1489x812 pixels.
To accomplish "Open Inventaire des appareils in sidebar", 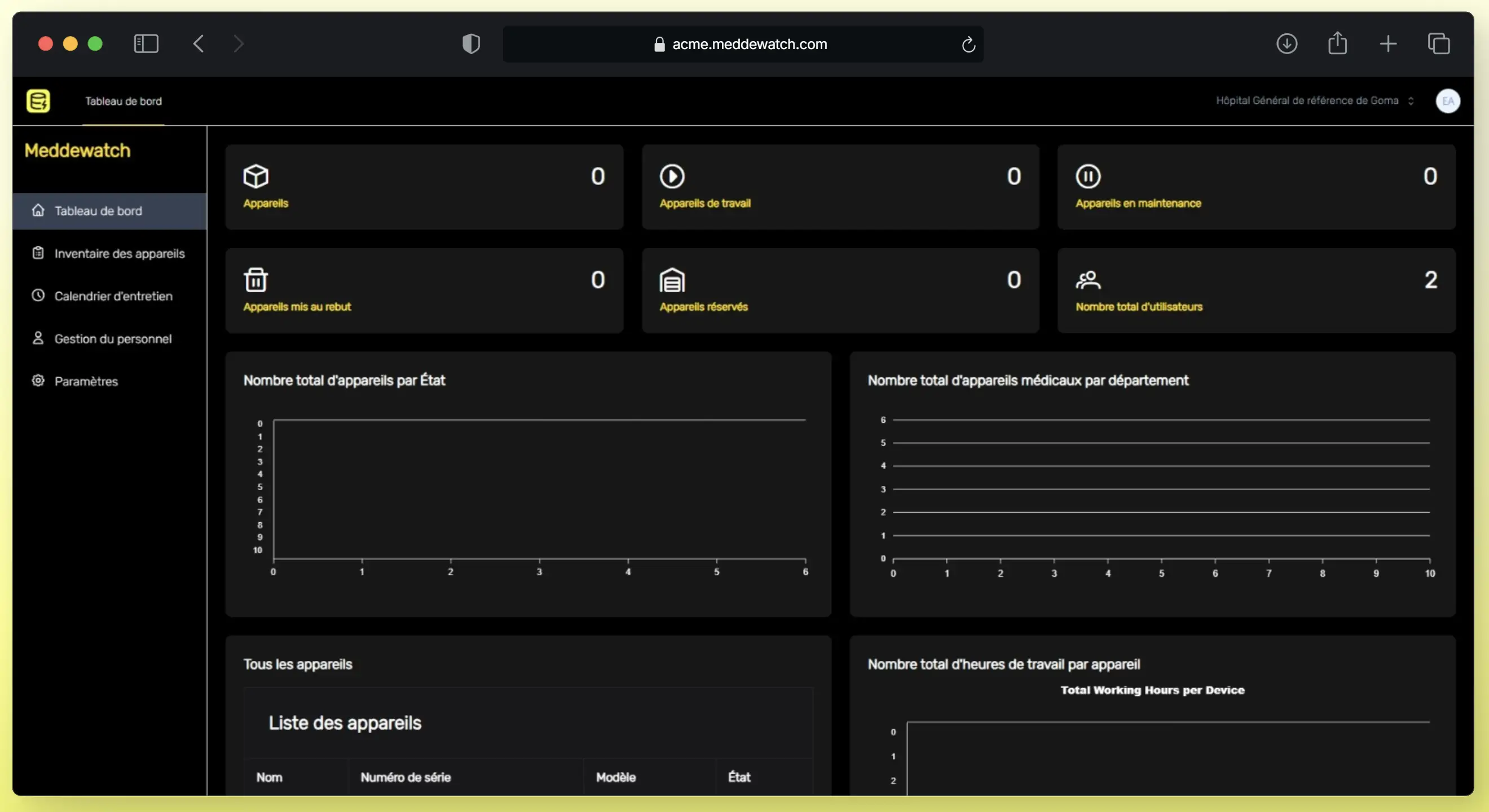I will click(x=110, y=253).
